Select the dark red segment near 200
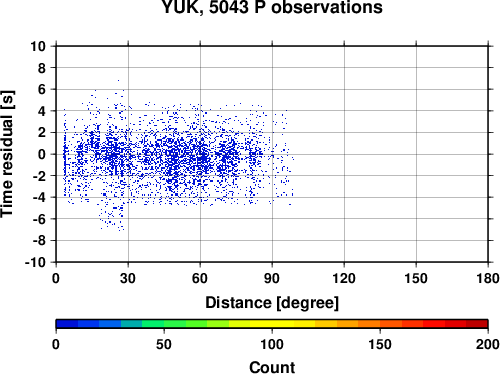 point(477,324)
